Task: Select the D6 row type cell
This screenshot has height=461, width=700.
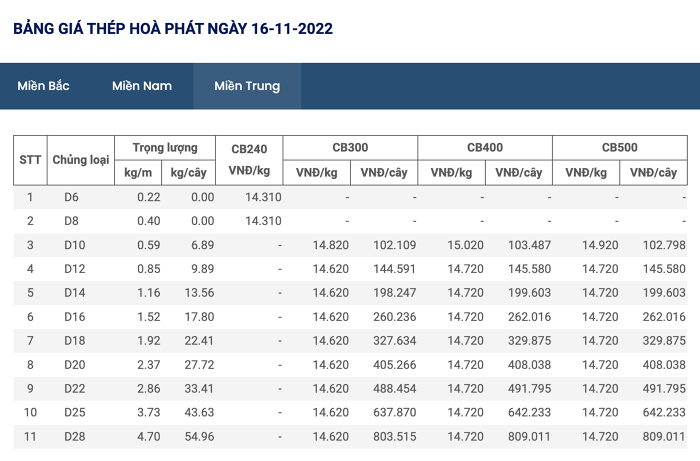Action: 71,197
